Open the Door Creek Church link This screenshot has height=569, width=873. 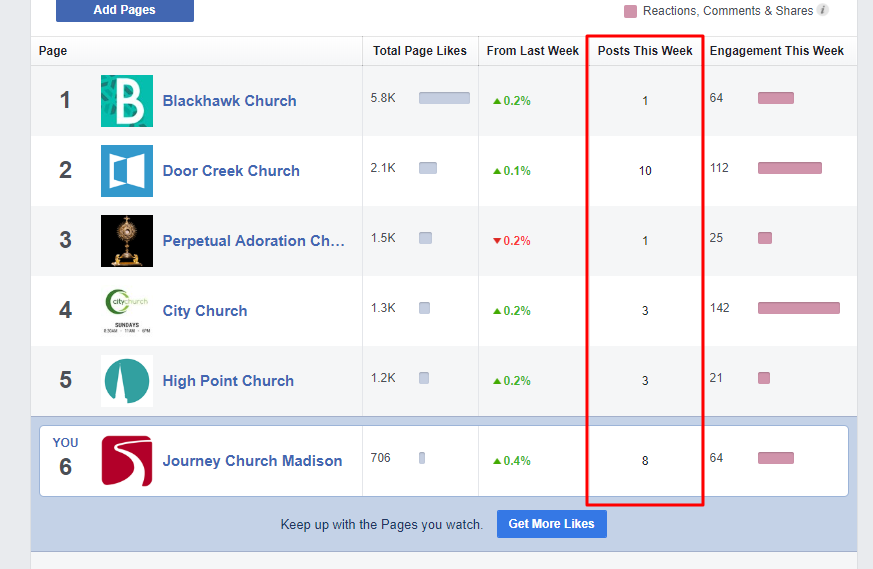click(x=231, y=171)
